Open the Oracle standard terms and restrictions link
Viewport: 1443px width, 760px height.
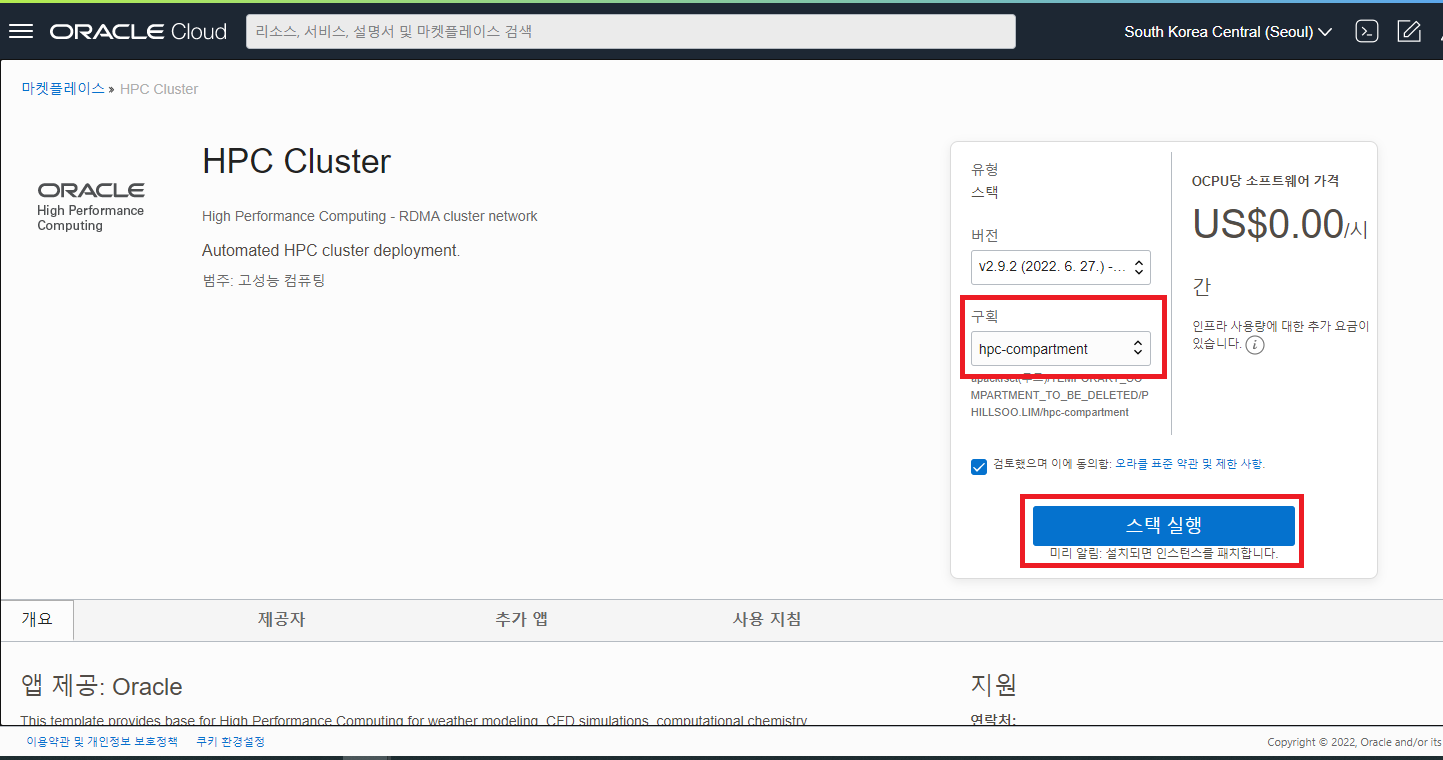pos(1190,464)
